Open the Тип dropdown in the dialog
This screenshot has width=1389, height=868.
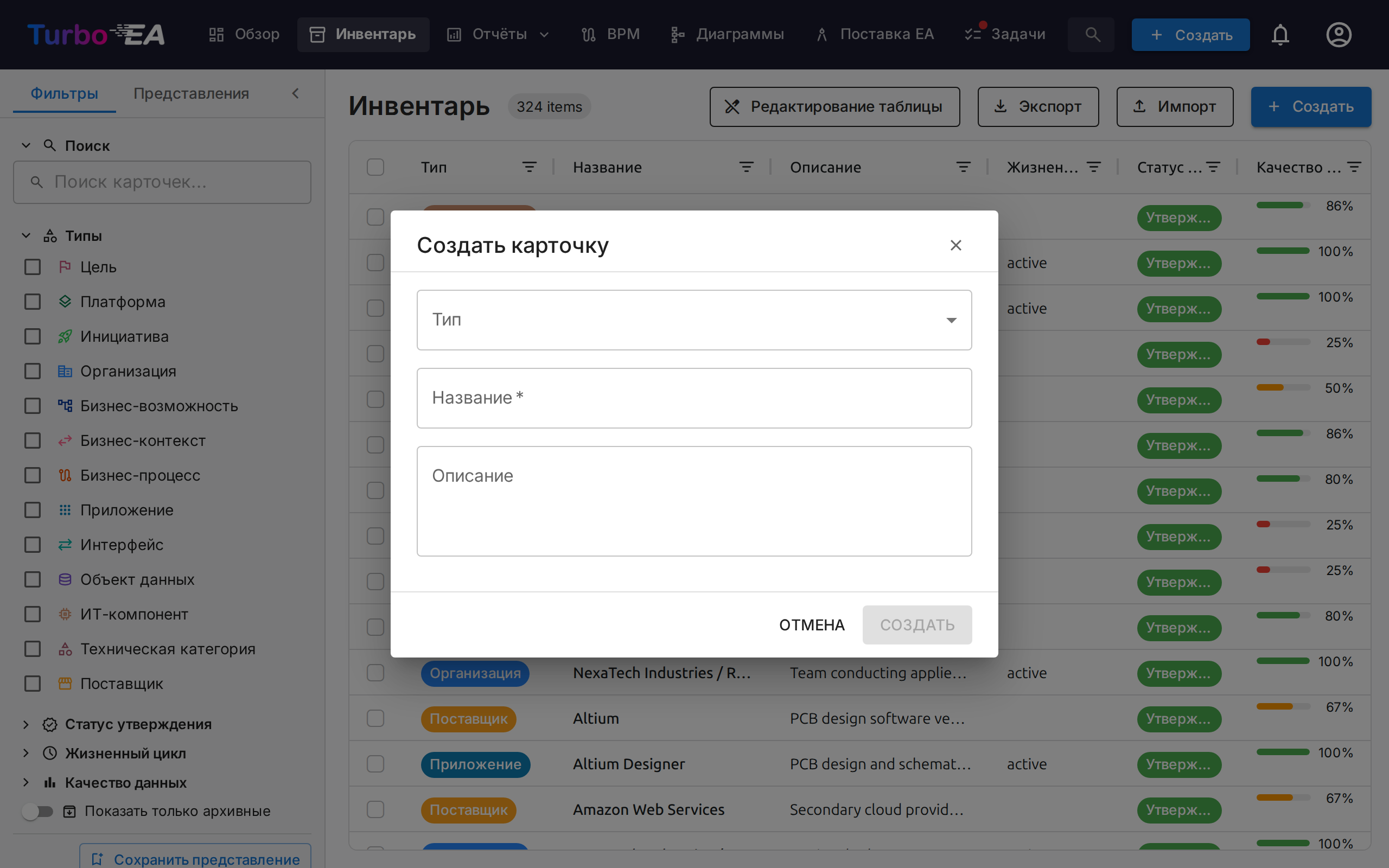[694, 320]
